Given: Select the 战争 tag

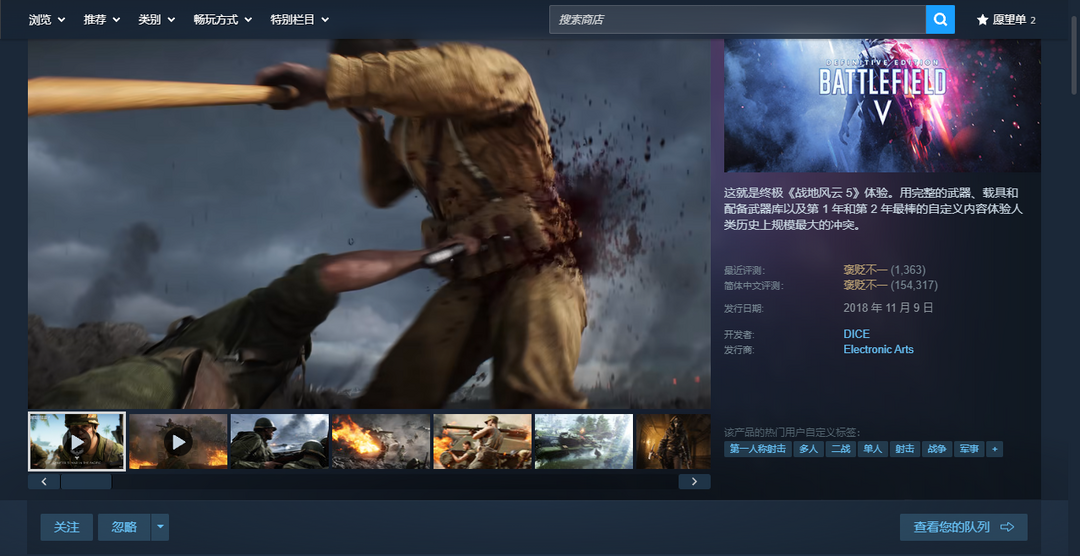Looking at the screenshot, I should pyautogui.click(x=937, y=449).
